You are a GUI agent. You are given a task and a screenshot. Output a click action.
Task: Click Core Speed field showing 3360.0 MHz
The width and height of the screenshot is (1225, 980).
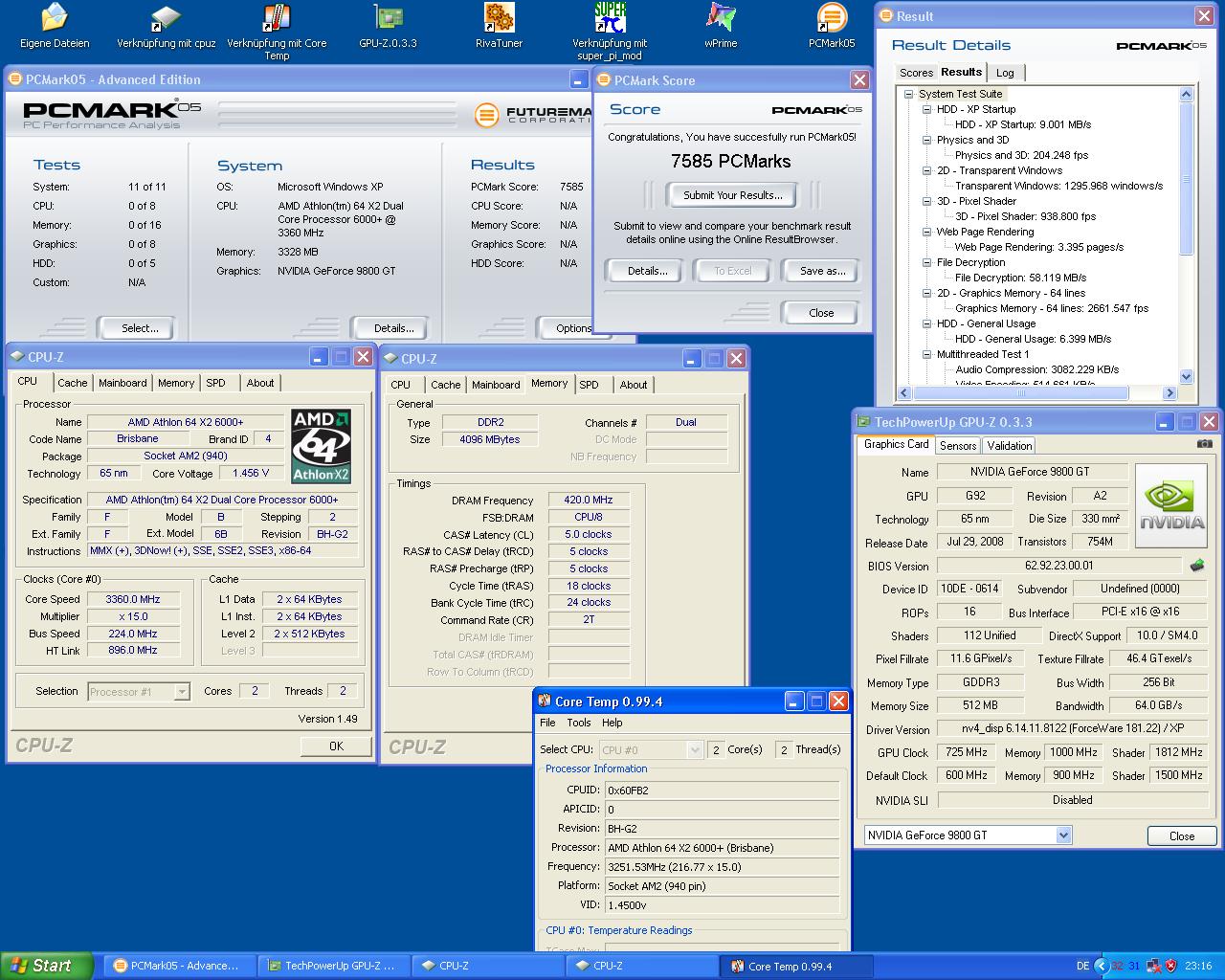(133, 599)
